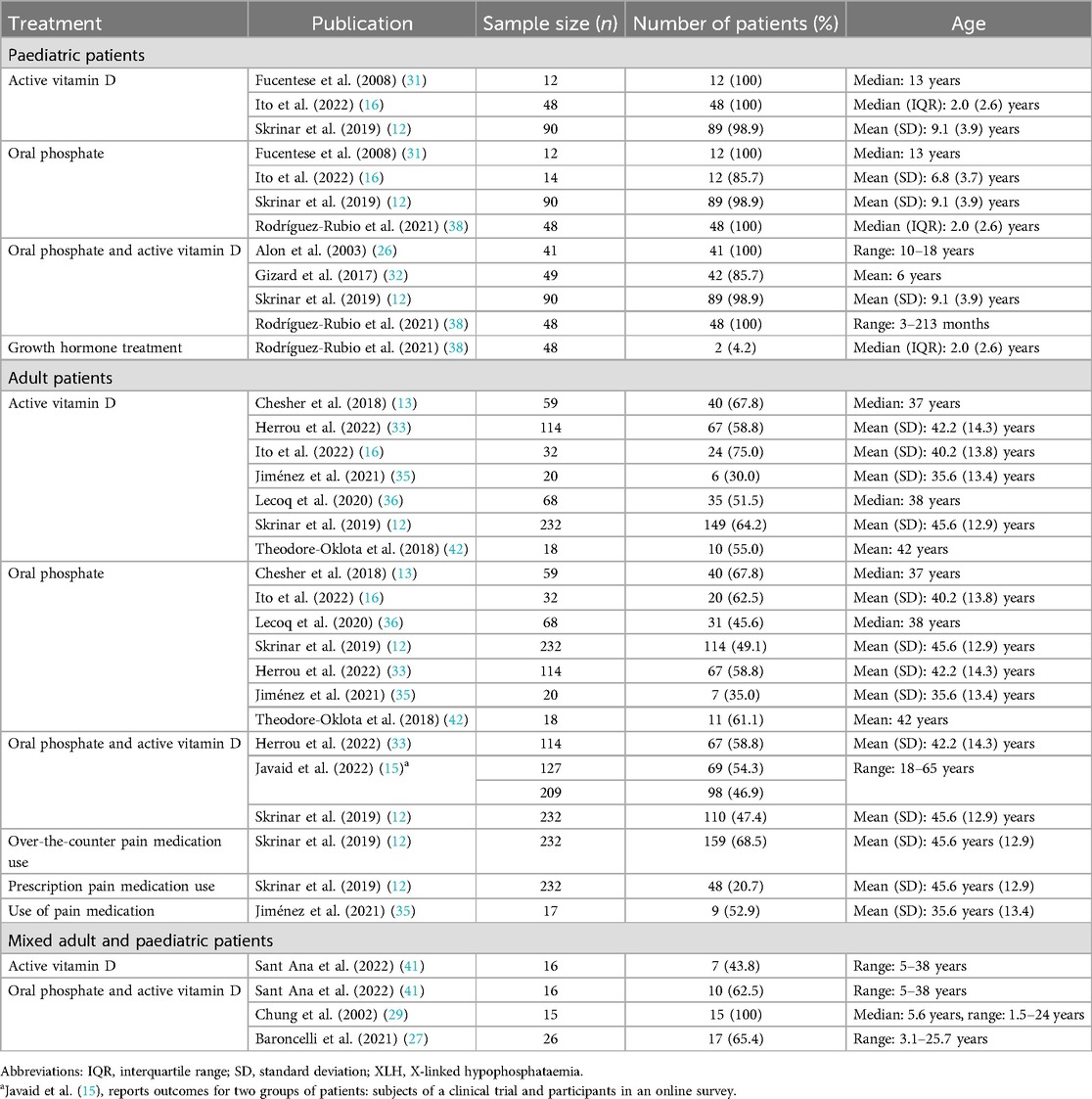Viewport: 1092px width, 1099px height.
Task: Select the Use of pain medication cell
Action: [x=124, y=911]
